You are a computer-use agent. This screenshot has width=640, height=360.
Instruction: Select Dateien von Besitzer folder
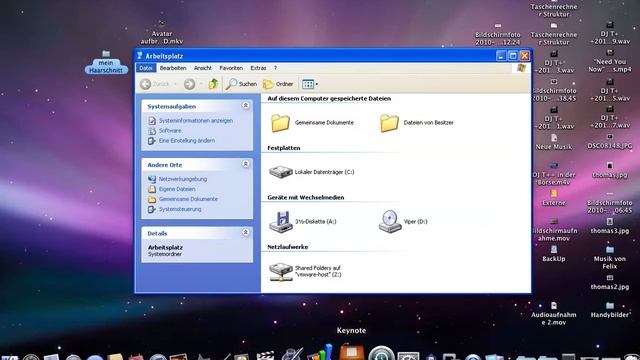(389, 123)
